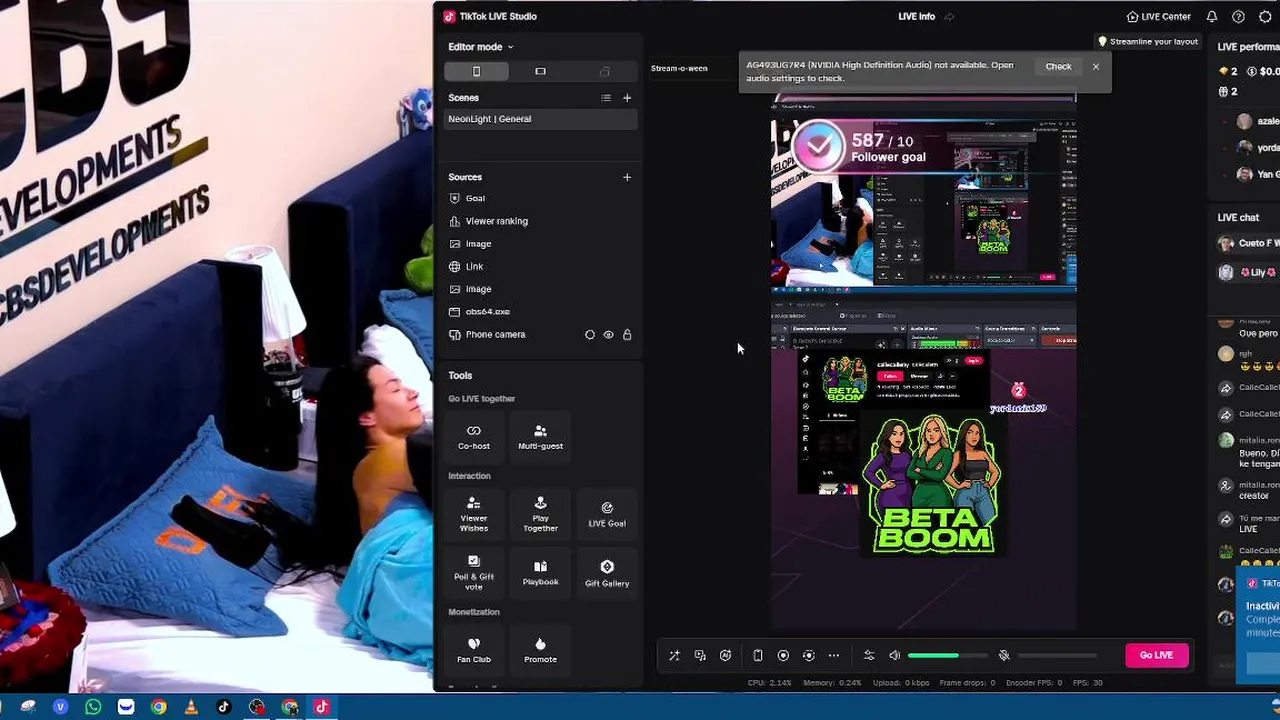Image resolution: width=1280 pixels, height=720 pixels.
Task: Open the Co-host tool
Action: coord(474,436)
